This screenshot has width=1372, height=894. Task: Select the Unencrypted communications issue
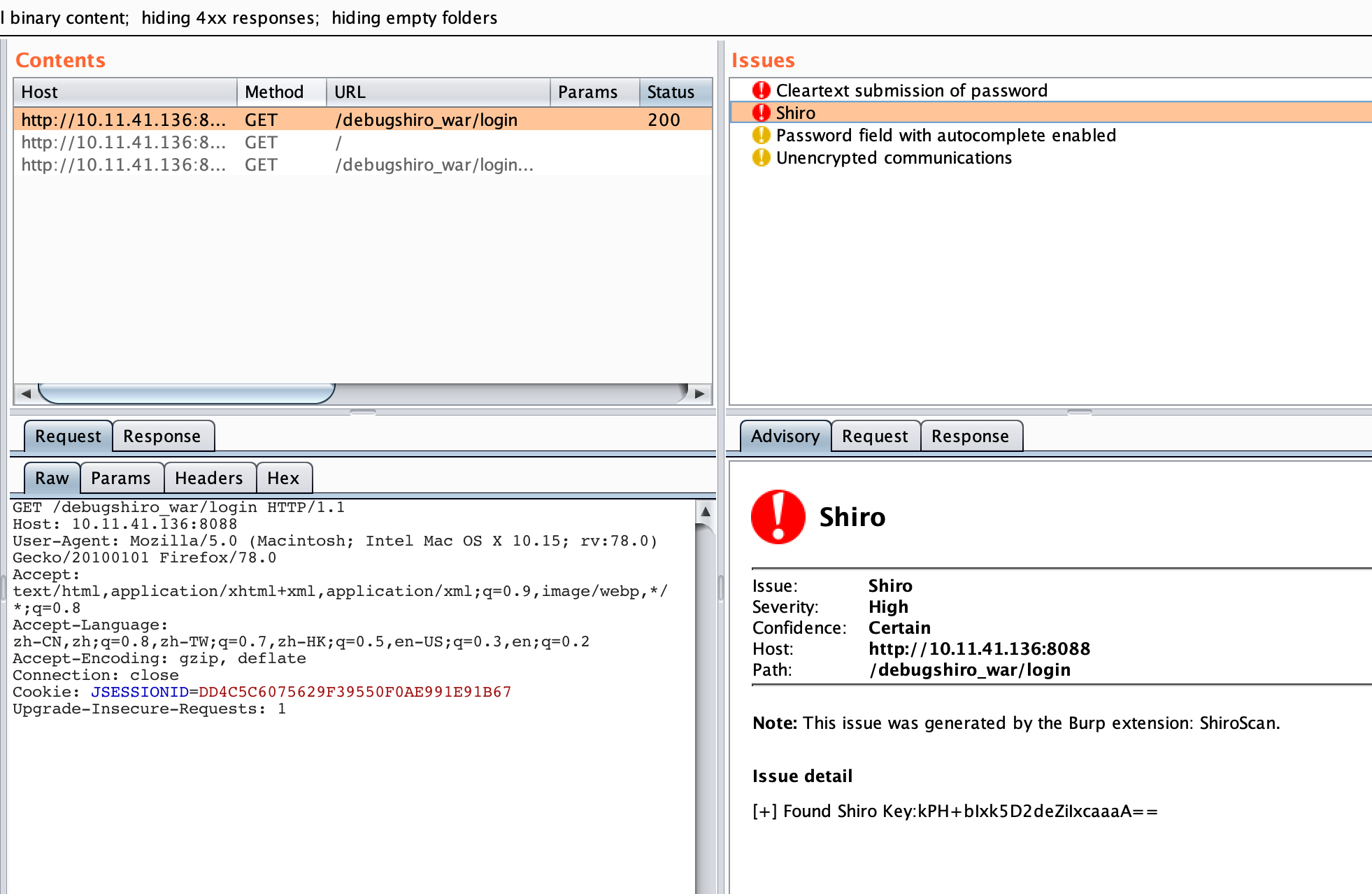point(893,158)
